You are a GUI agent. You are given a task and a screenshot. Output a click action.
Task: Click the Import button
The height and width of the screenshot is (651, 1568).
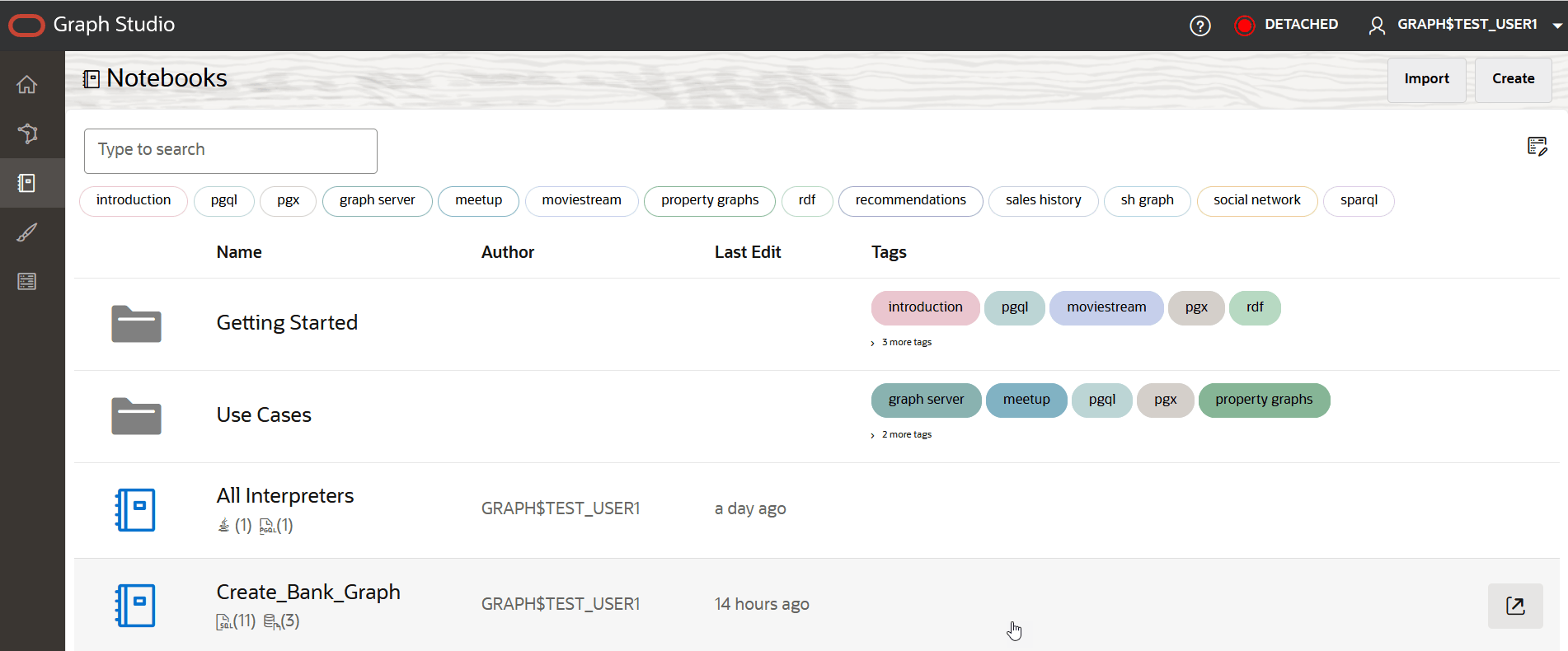click(x=1426, y=79)
